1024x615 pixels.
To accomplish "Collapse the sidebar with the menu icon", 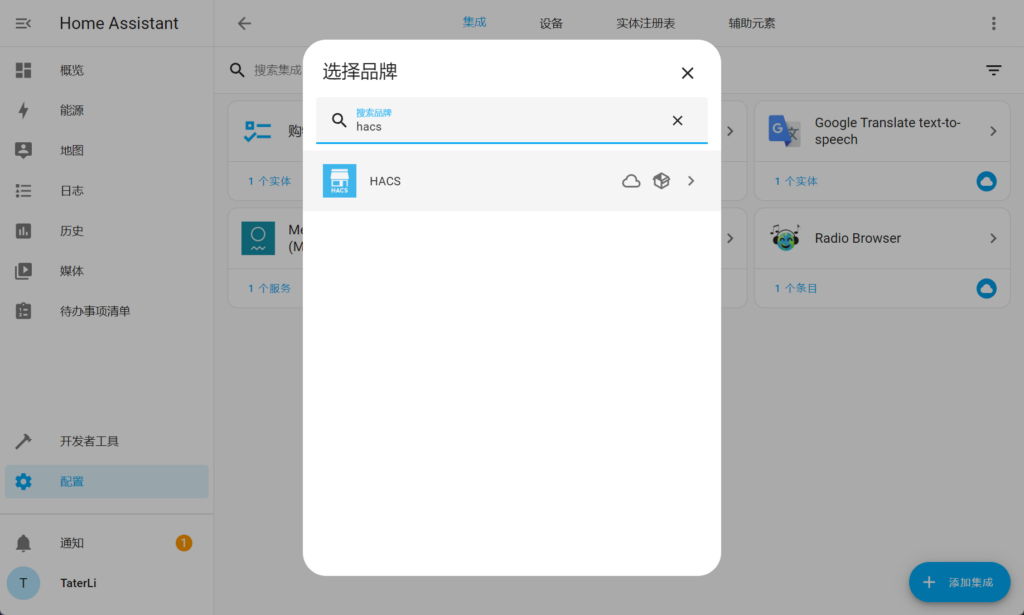I will pyautogui.click(x=23, y=24).
